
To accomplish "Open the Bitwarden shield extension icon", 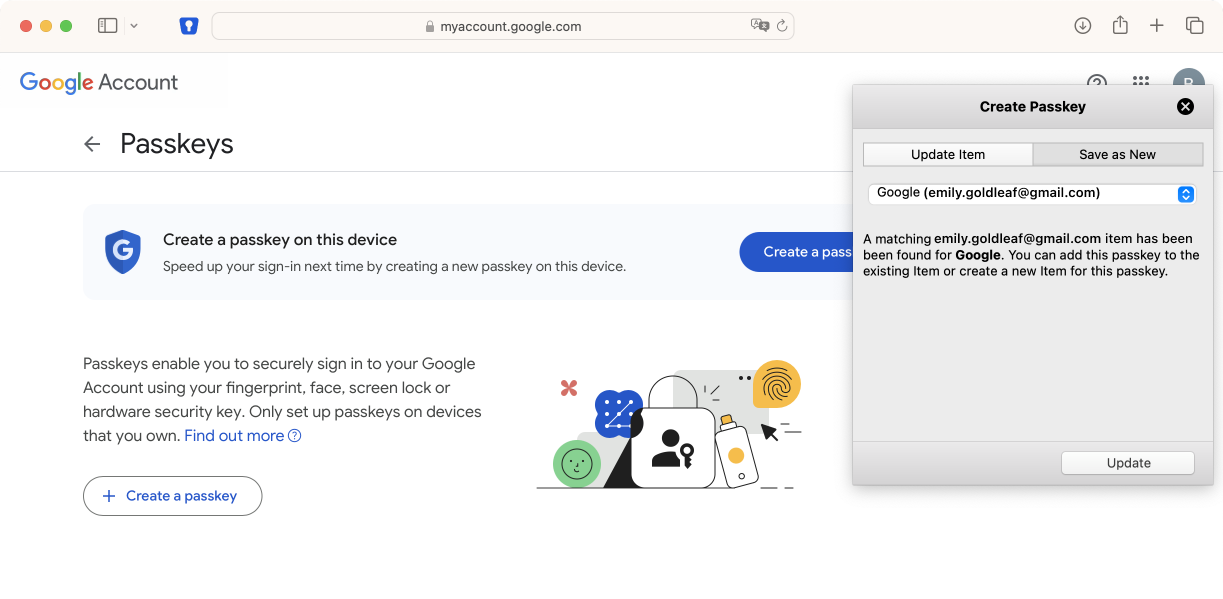I will click(189, 26).
